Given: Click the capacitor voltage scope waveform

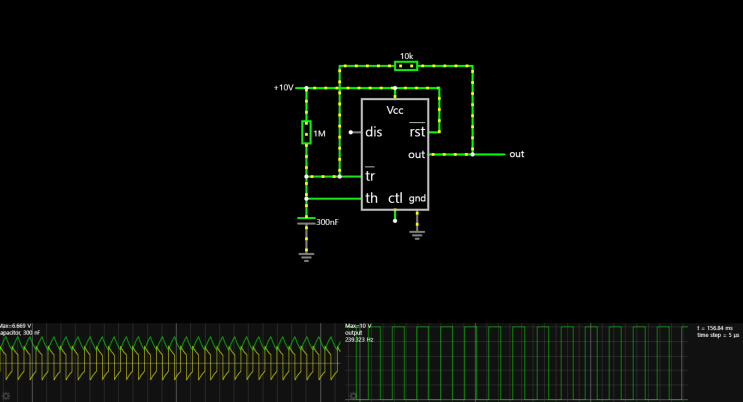Looking at the screenshot, I should pyautogui.click(x=170, y=360).
